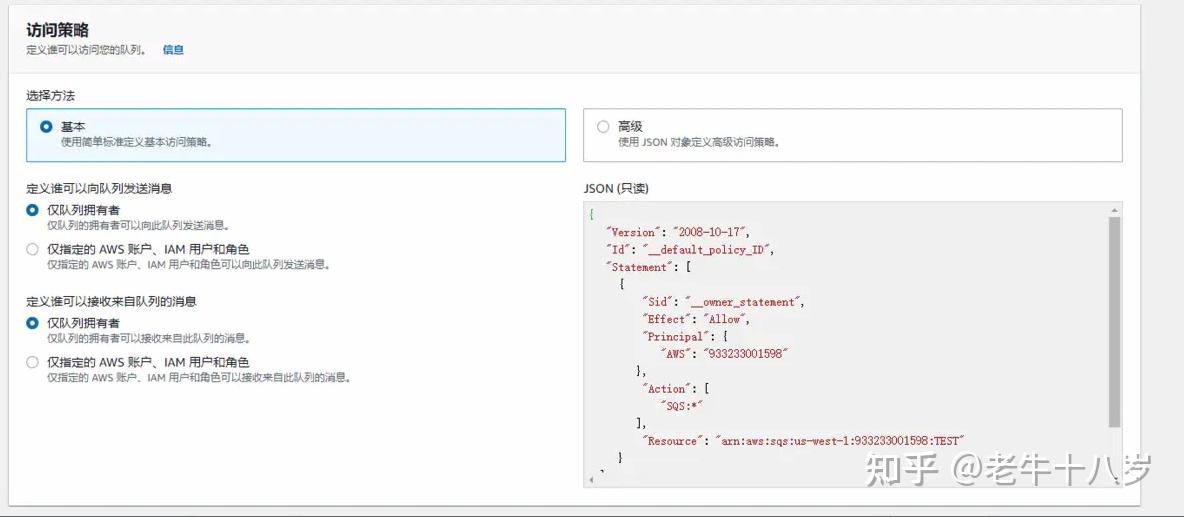Click the 访问策略 section heading
Screen dimensions: 1184x517
pyautogui.click(x=57, y=30)
